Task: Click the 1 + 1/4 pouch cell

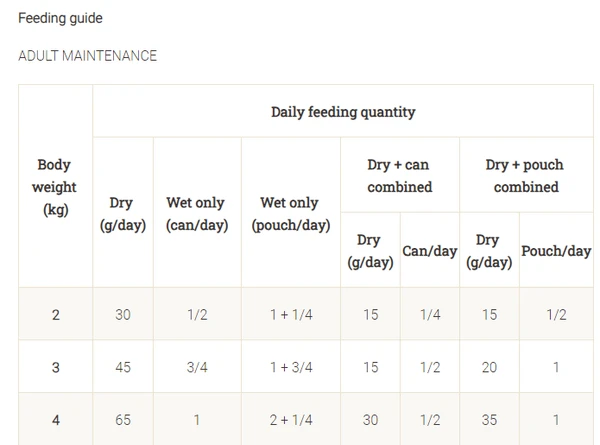Action: click(290, 314)
